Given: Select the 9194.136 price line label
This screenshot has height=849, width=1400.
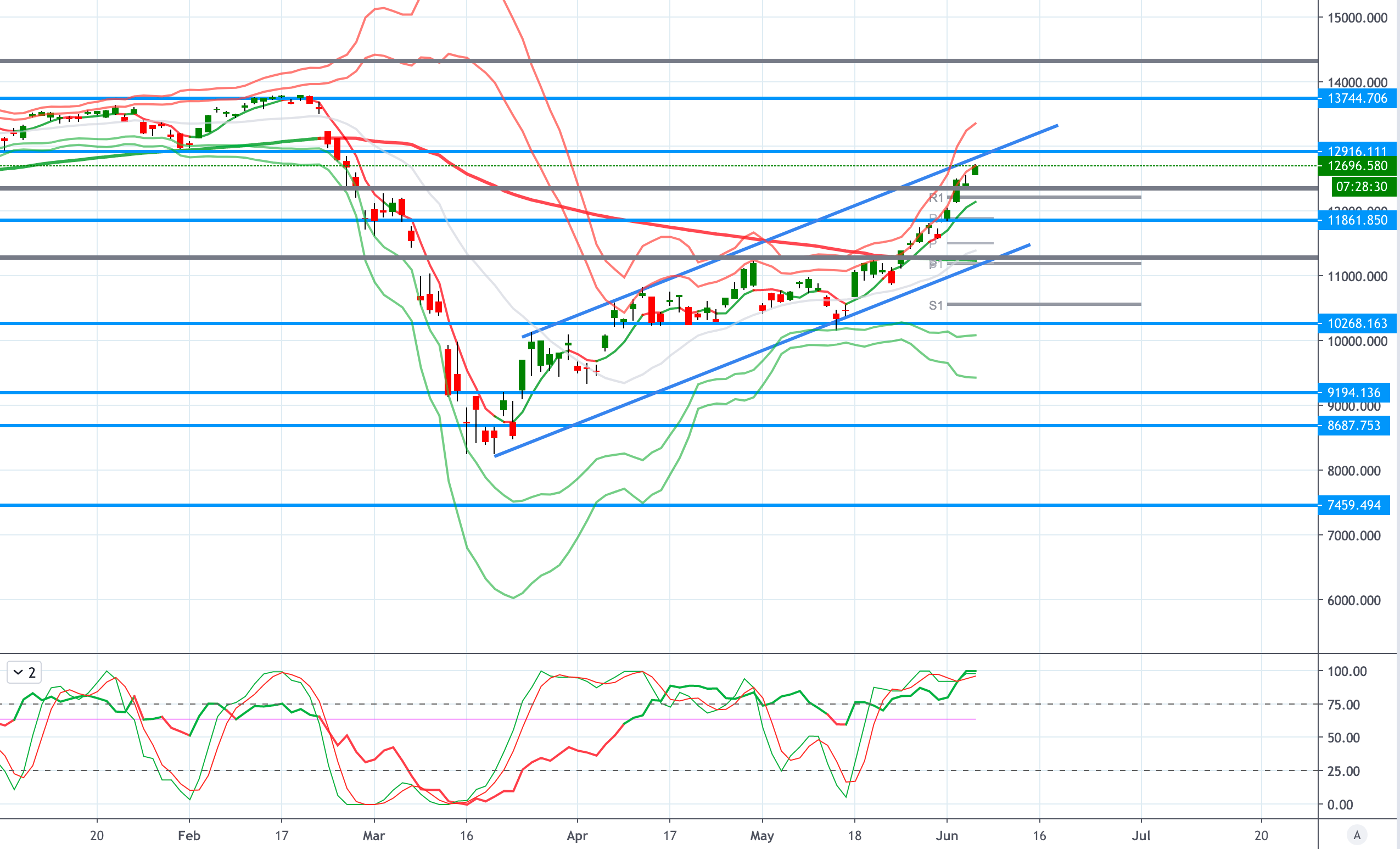Looking at the screenshot, I should tap(1353, 392).
